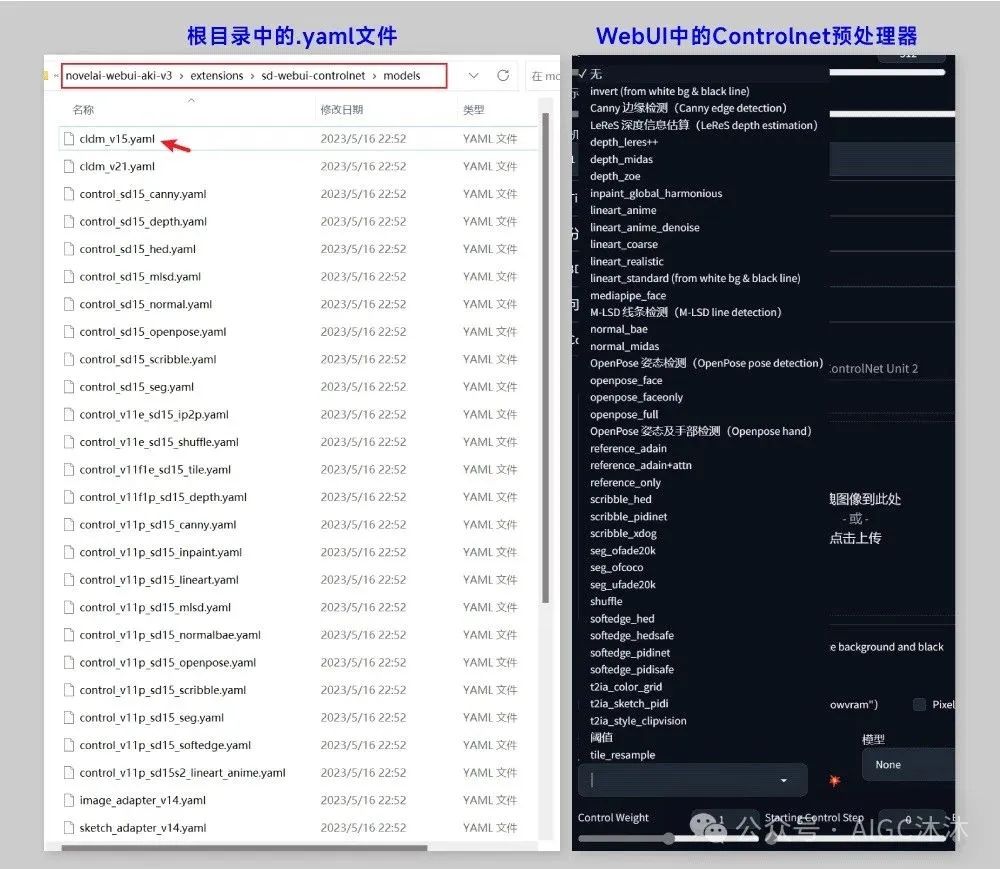The width and height of the screenshot is (1000, 869).
Task: Select shuffle preprocessor option
Action: [606, 602]
